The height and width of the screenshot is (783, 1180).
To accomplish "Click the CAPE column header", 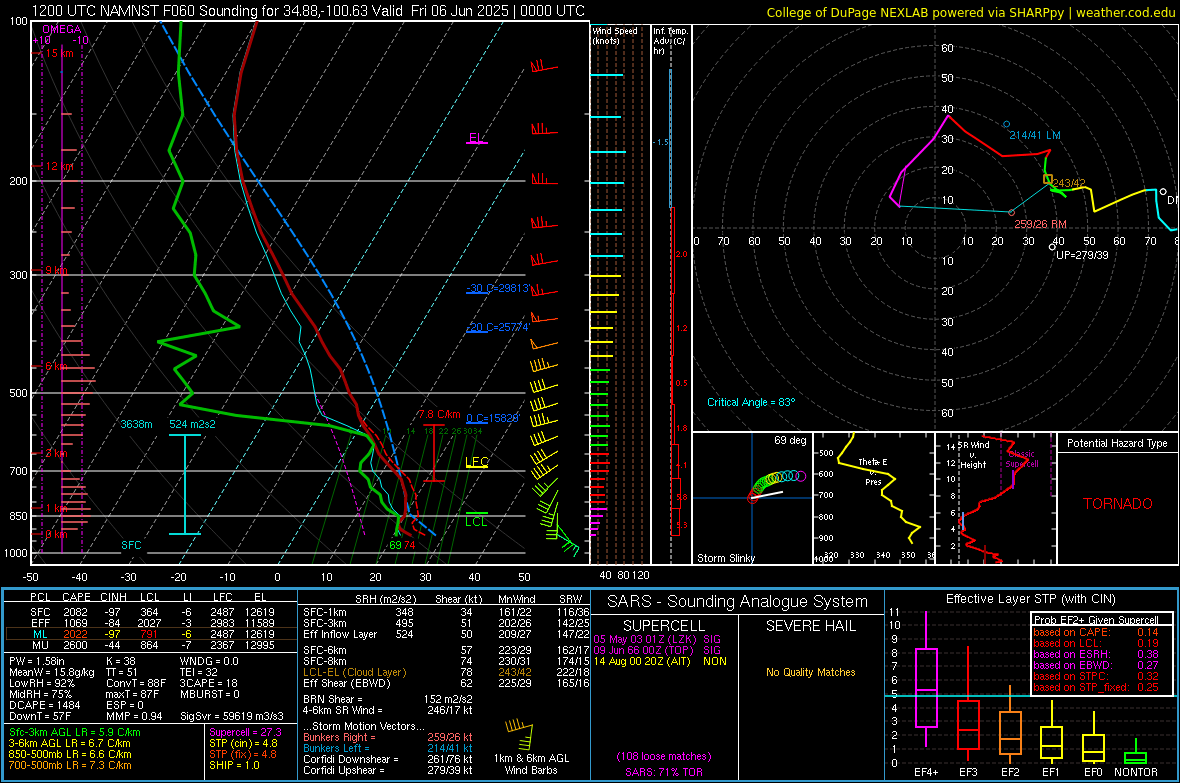I will pos(76,597).
